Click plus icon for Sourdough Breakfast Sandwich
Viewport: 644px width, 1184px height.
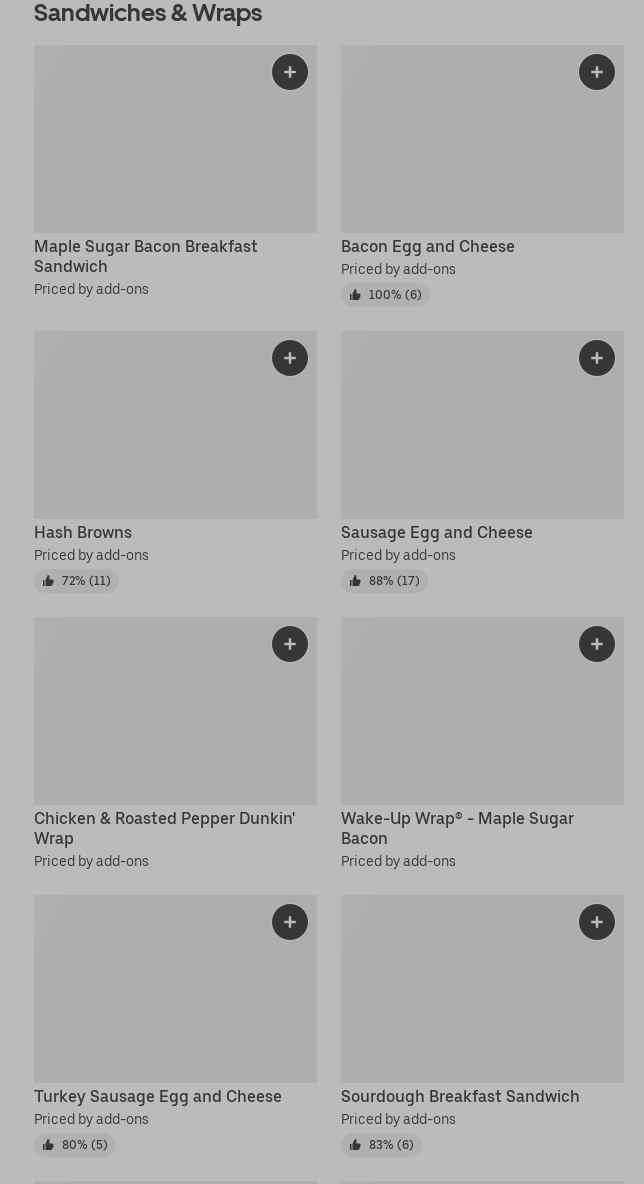coord(597,922)
